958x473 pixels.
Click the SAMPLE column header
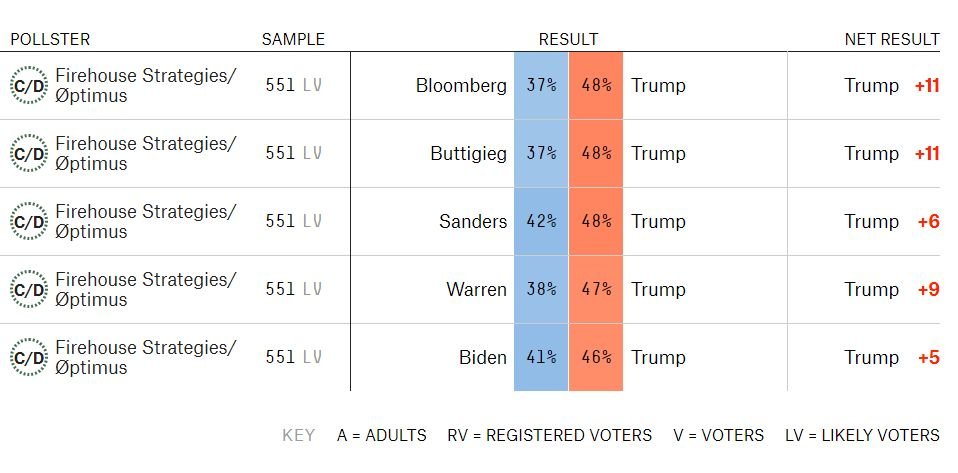pyautogui.click(x=293, y=40)
